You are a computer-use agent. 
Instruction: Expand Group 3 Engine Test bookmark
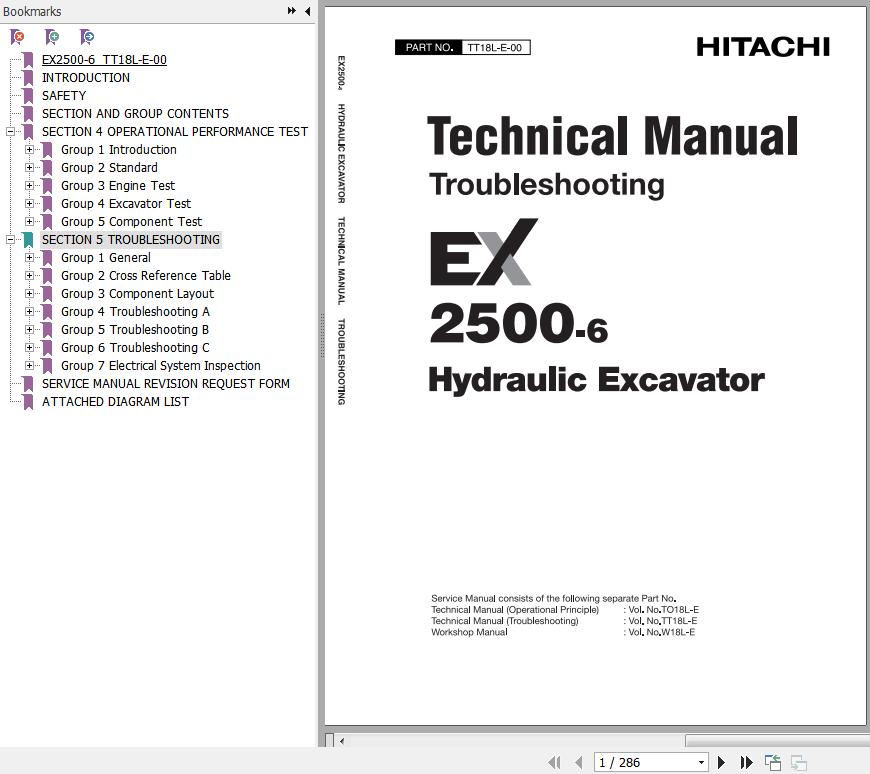[x=29, y=186]
